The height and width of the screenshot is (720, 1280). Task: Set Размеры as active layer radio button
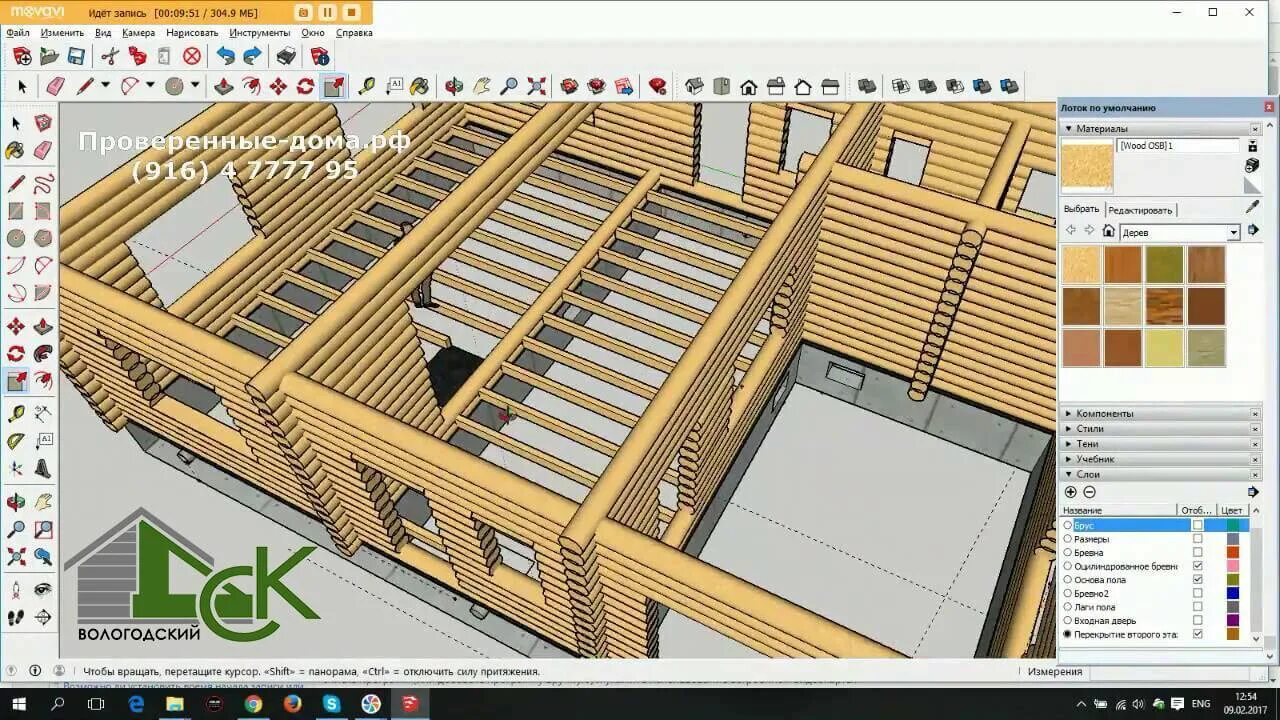1068,539
